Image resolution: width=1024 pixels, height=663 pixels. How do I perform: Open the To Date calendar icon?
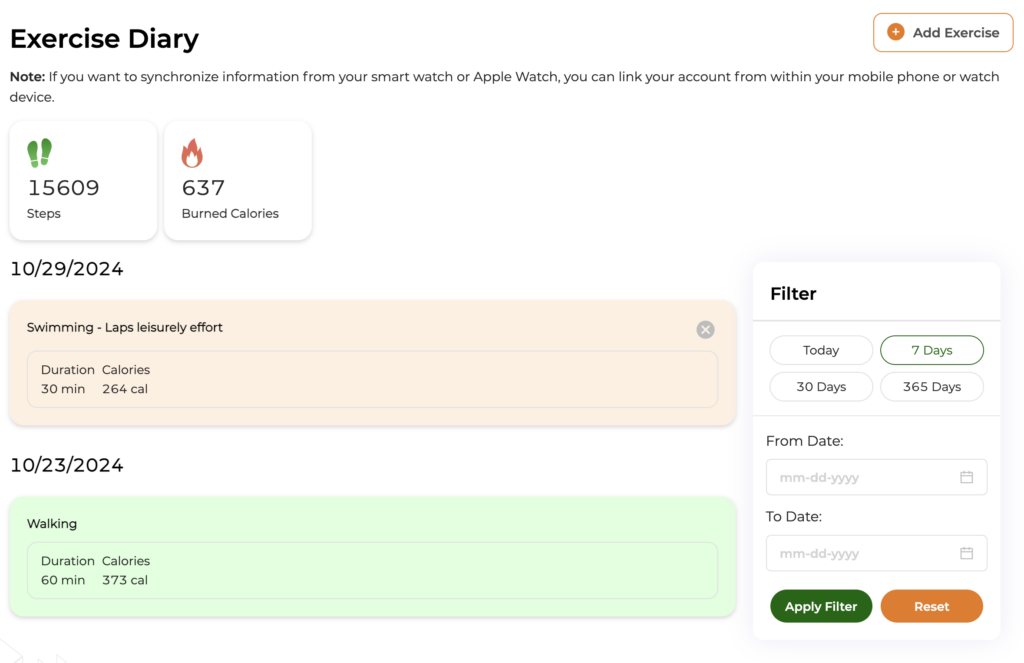click(967, 553)
